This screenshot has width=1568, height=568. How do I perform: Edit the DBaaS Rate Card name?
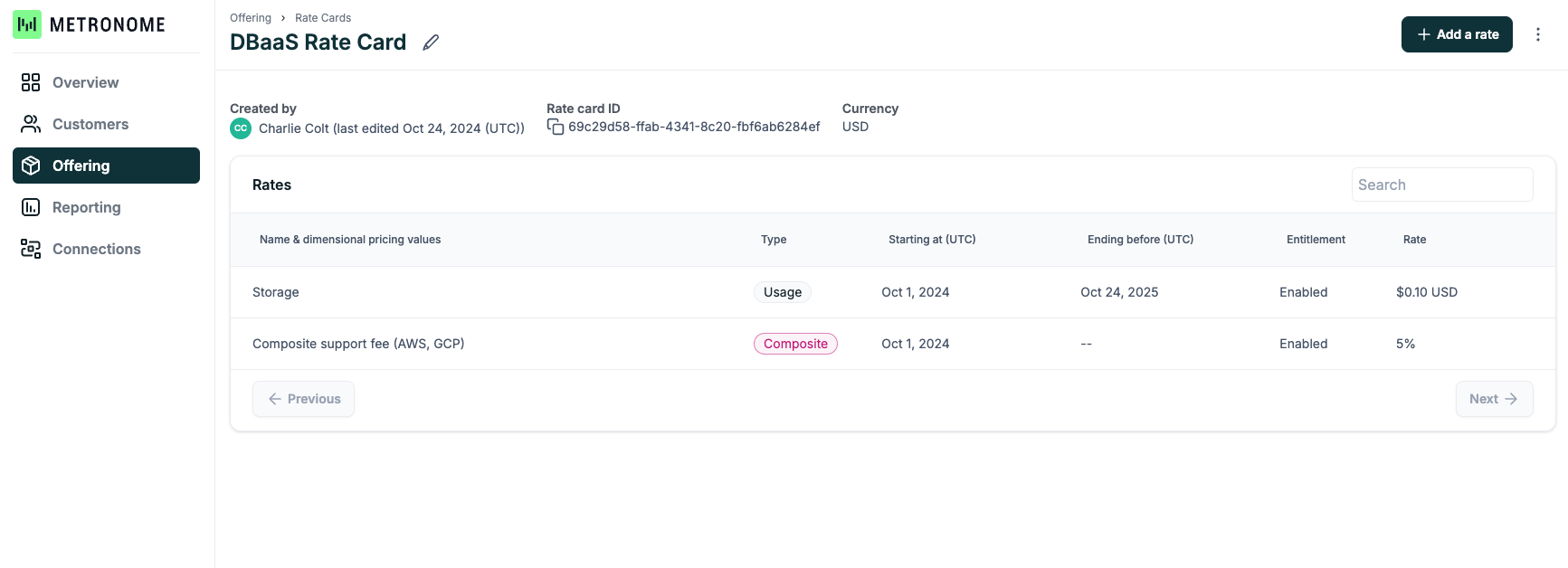pyautogui.click(x=431, y=43)
